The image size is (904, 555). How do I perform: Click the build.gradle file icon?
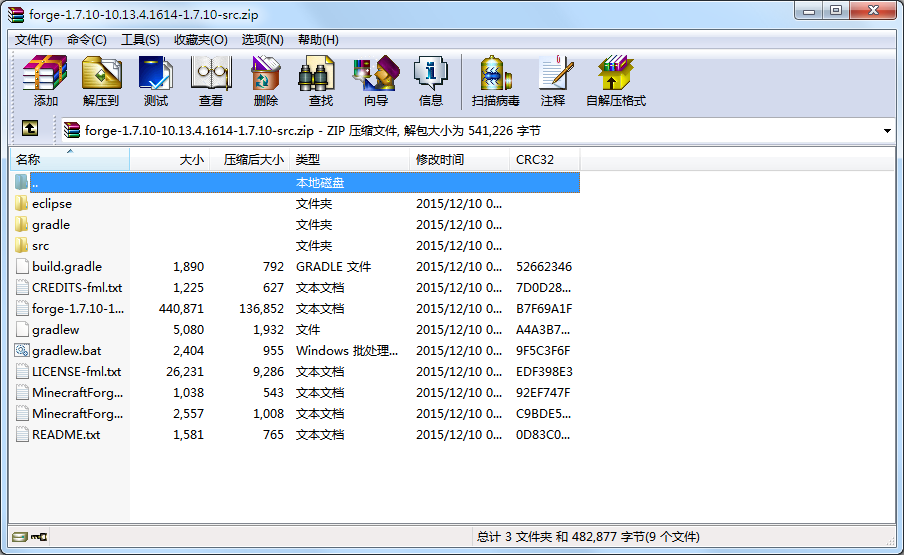[x=22, y=266]
